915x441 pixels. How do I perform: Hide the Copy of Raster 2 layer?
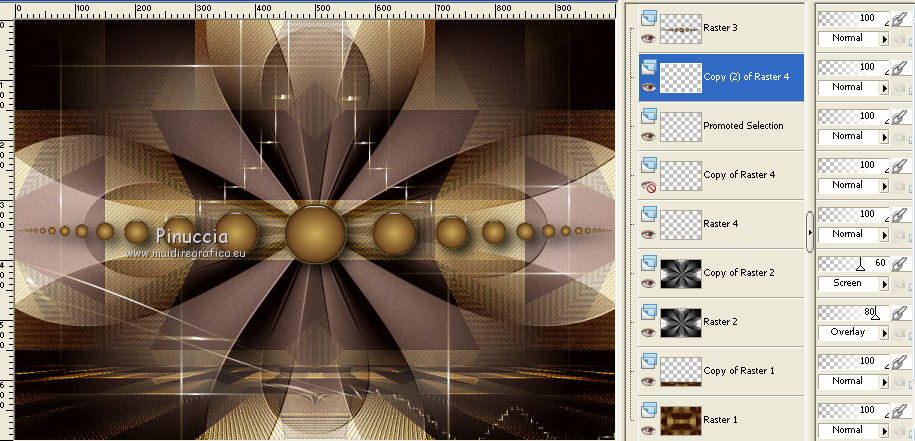click(648, 283)
